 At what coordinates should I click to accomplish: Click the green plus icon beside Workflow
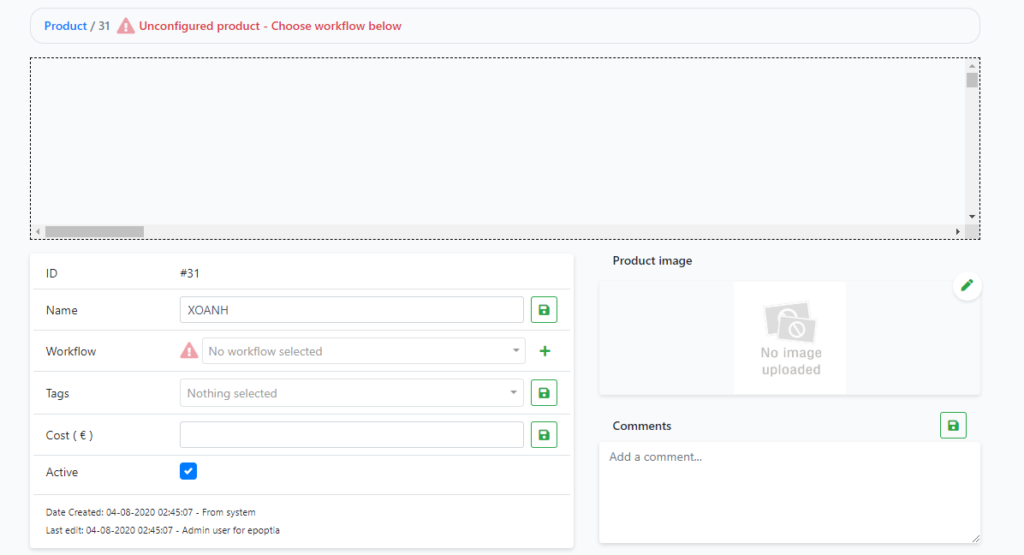[x=544, y=351]
